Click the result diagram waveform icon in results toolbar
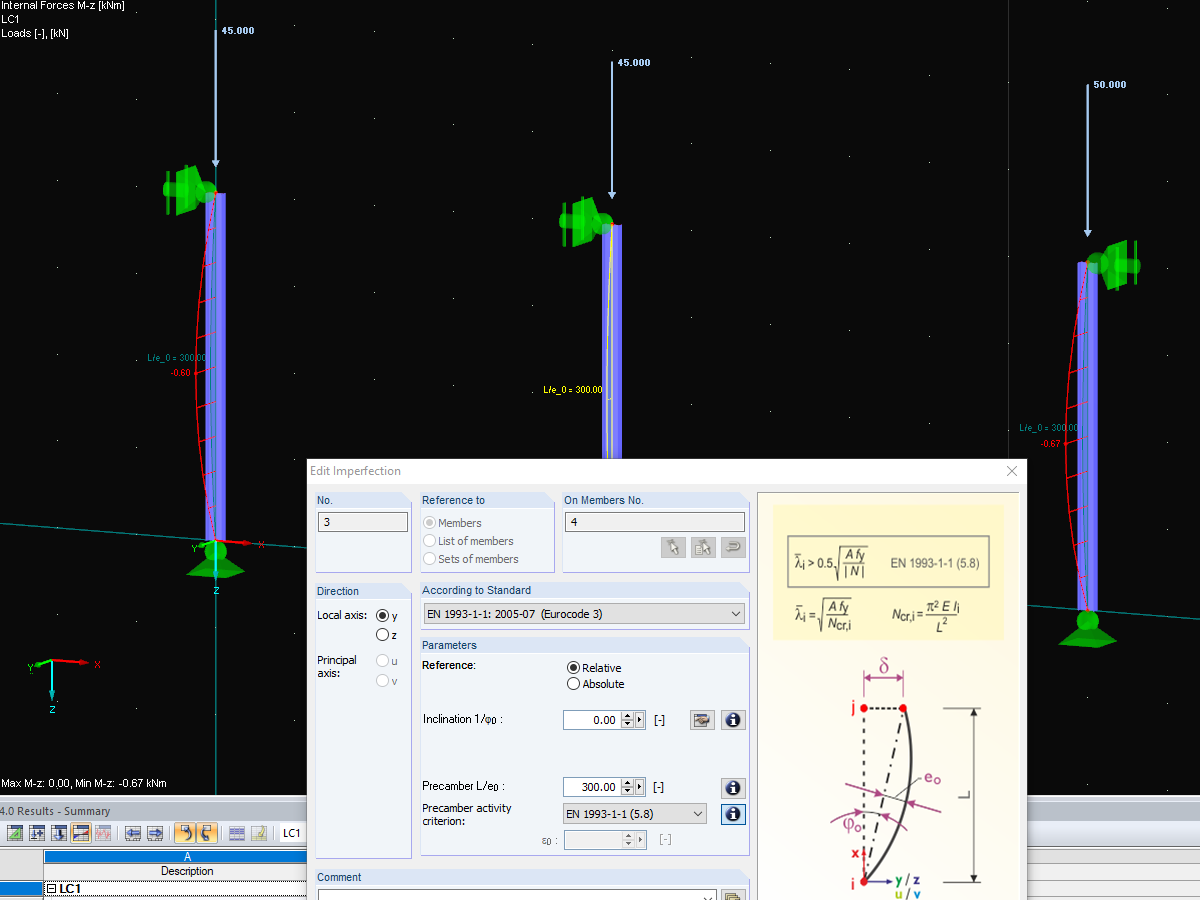Viewport: 1200px width, 900px height. [x=102, y=833]
